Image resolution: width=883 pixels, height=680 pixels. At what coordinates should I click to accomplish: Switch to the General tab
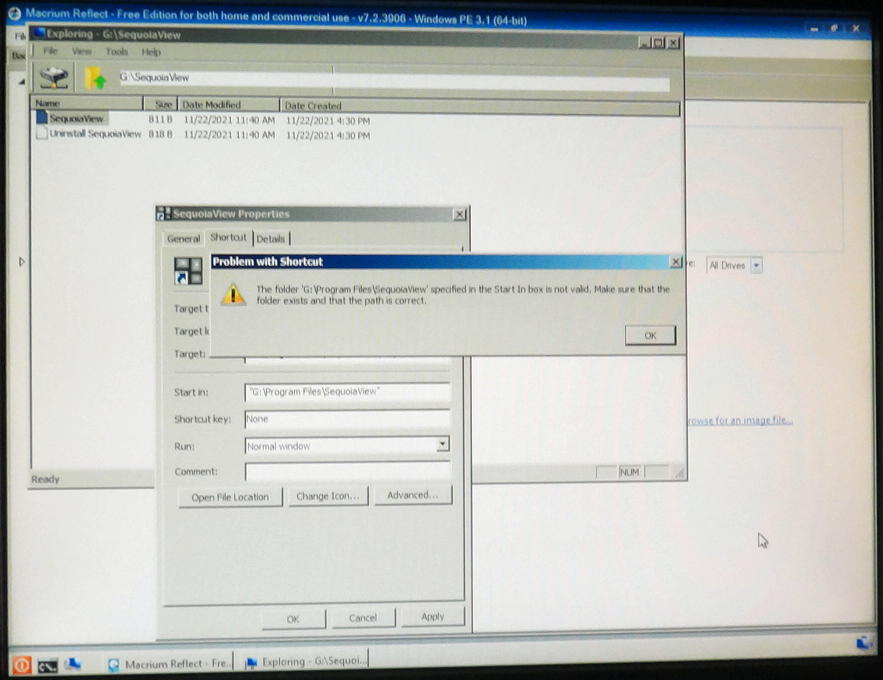(x=183, y=239)
